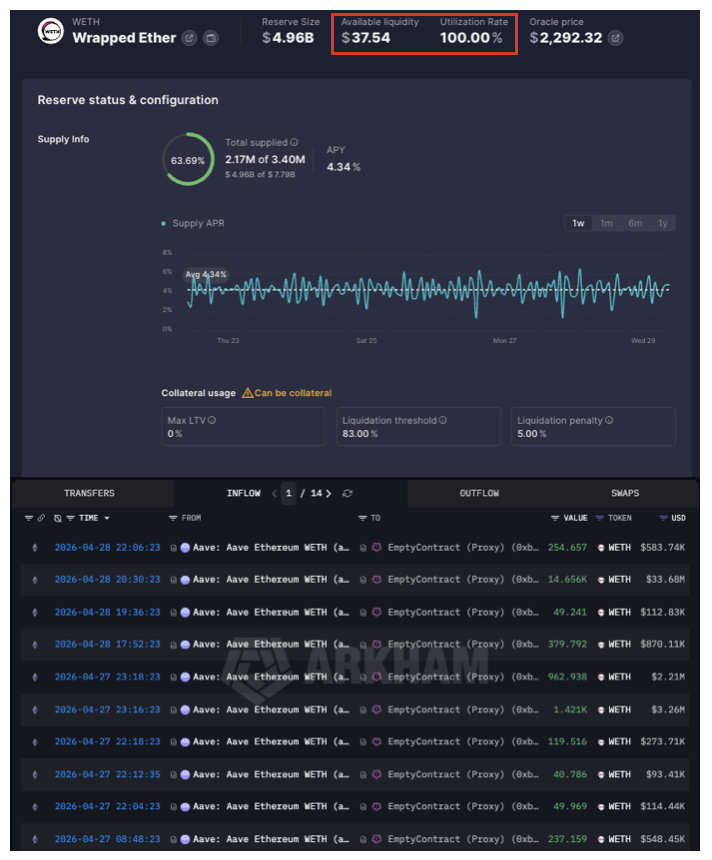
Task: Open the TRANSFERS tab
Action: [89, 493]
